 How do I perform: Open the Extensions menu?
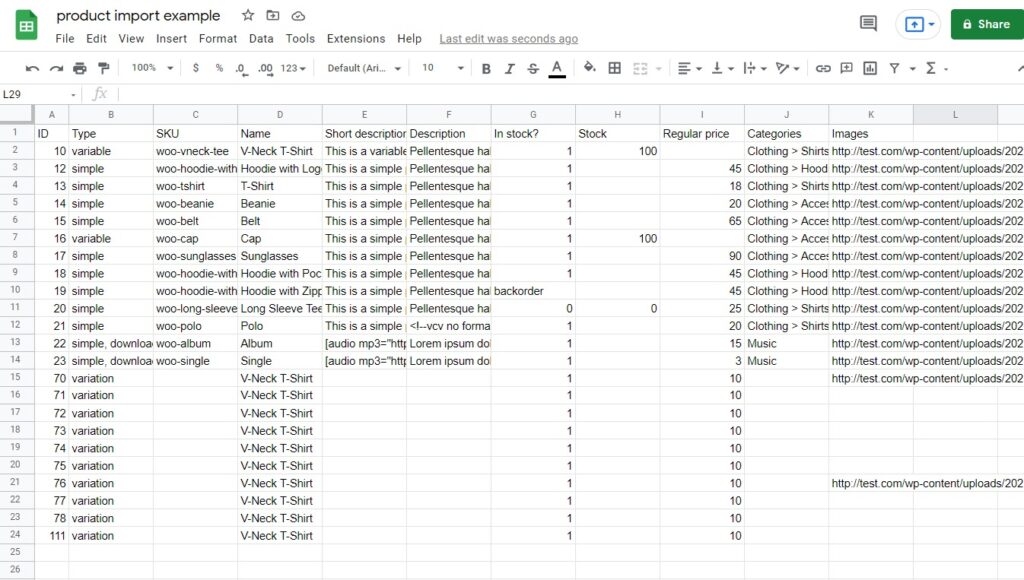click(x=355, y=39)
